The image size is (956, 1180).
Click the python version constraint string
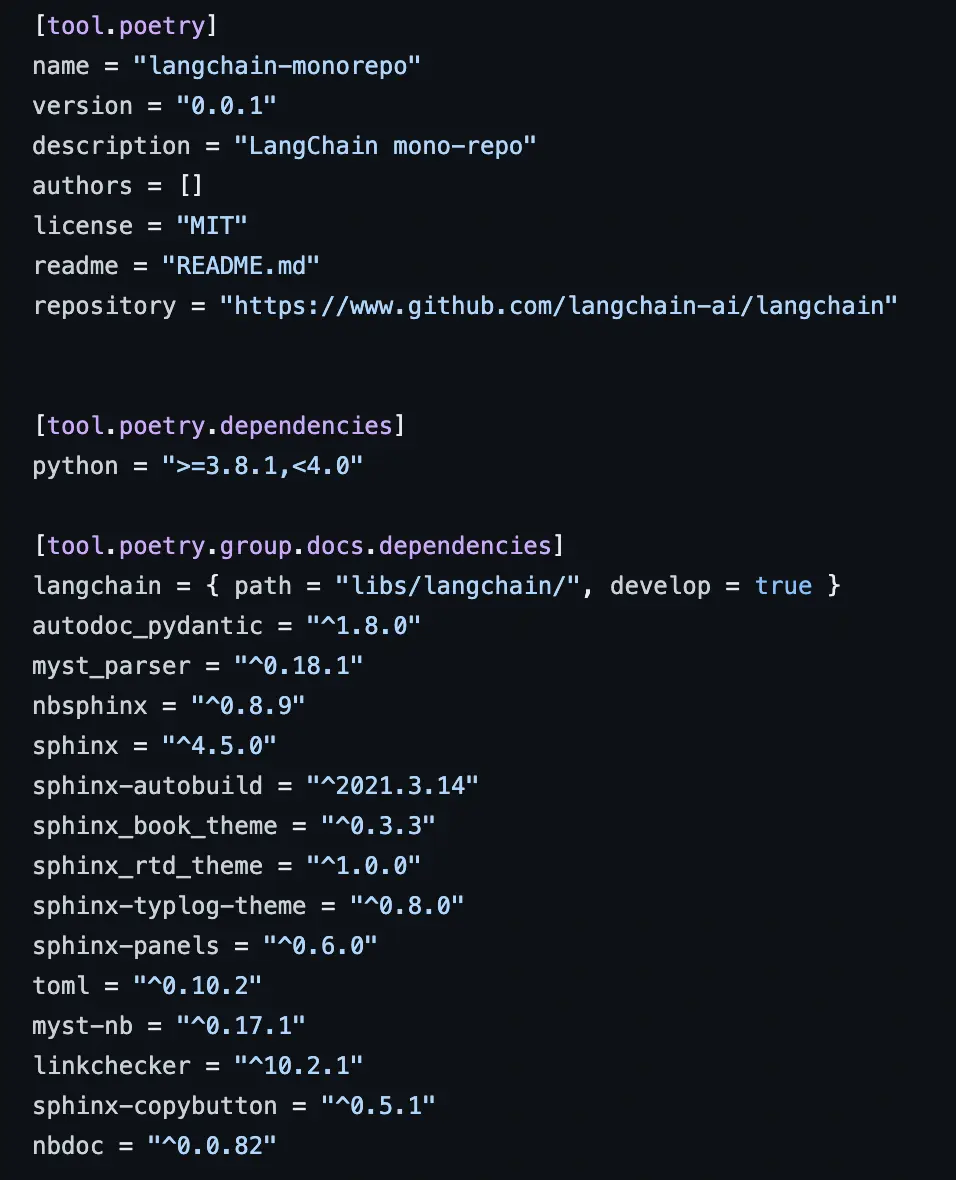pos(263,466)
